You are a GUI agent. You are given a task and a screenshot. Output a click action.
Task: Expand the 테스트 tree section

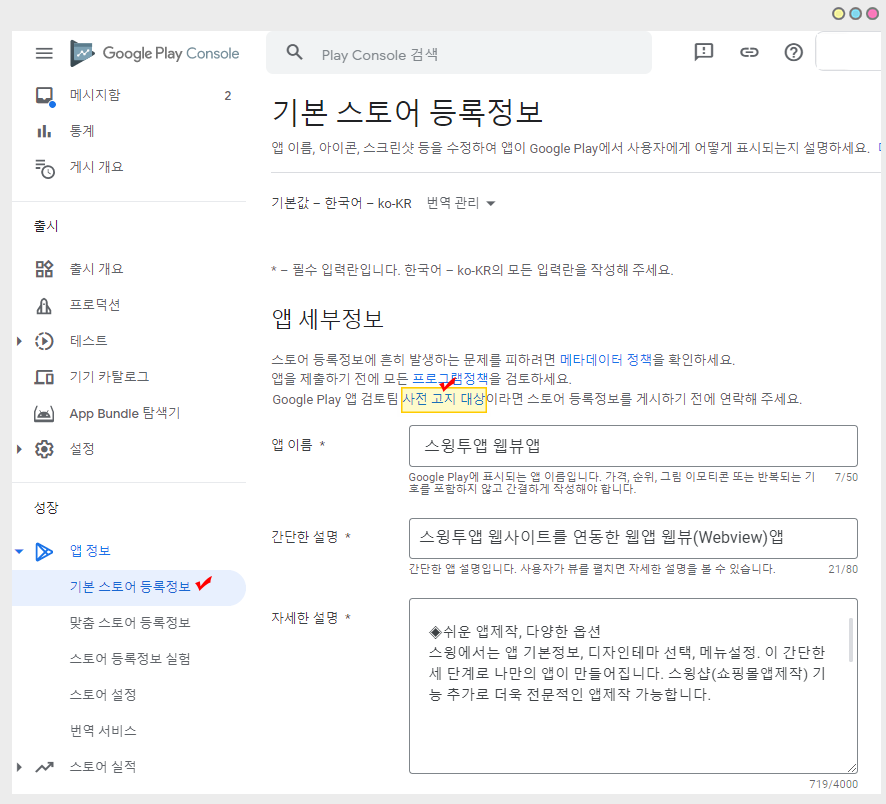(19, 341)
